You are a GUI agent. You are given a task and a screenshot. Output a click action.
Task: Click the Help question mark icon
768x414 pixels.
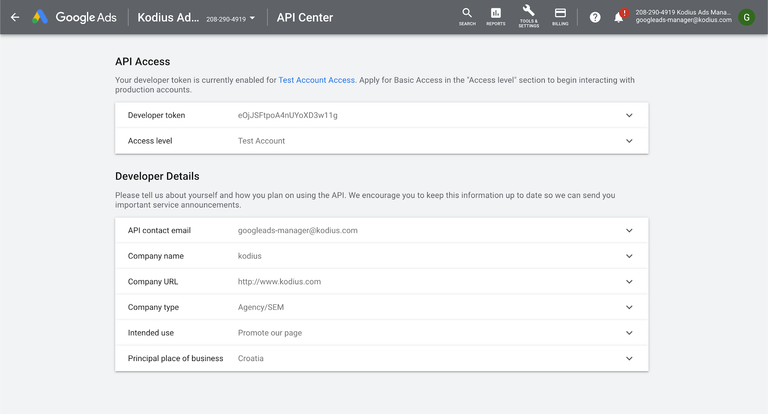pos(595,17)
